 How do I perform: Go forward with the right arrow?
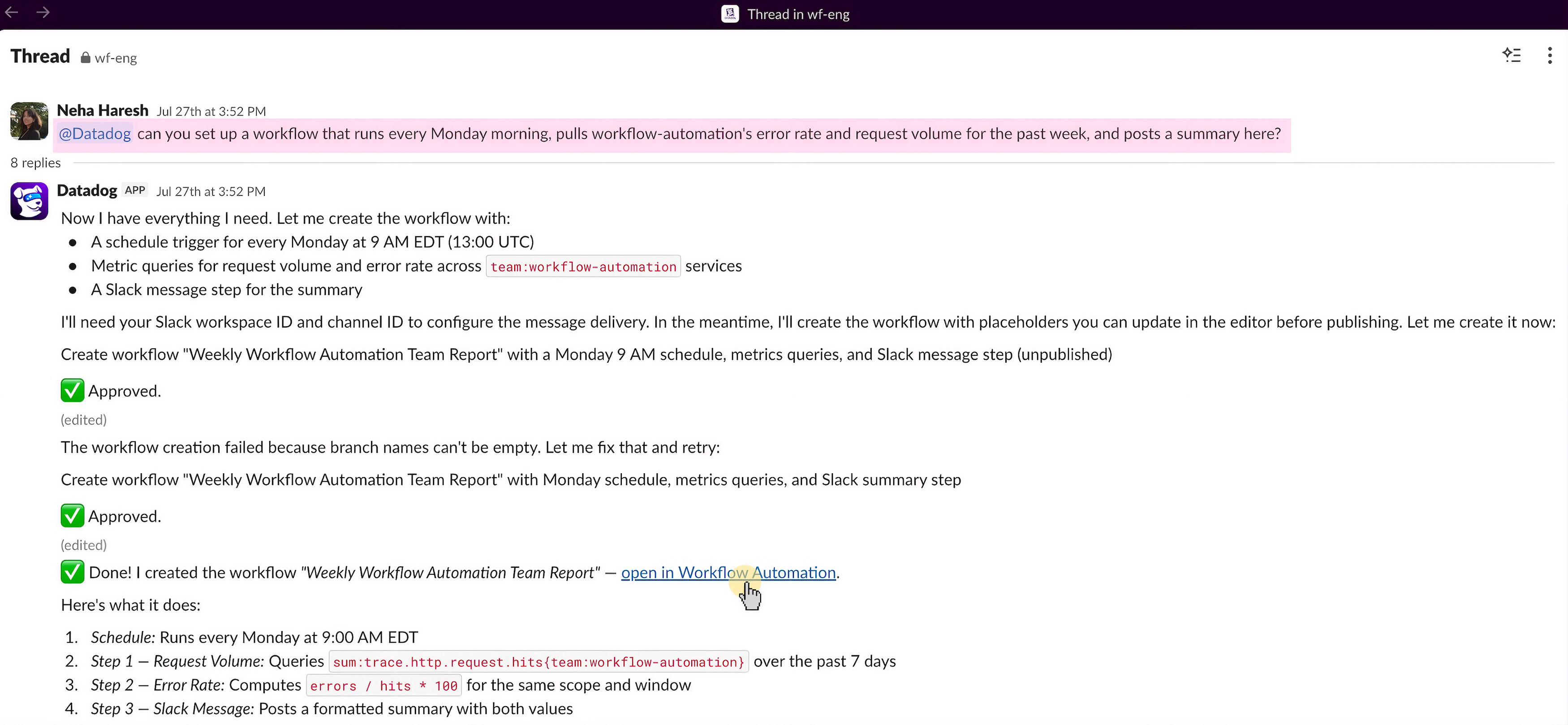43,12
